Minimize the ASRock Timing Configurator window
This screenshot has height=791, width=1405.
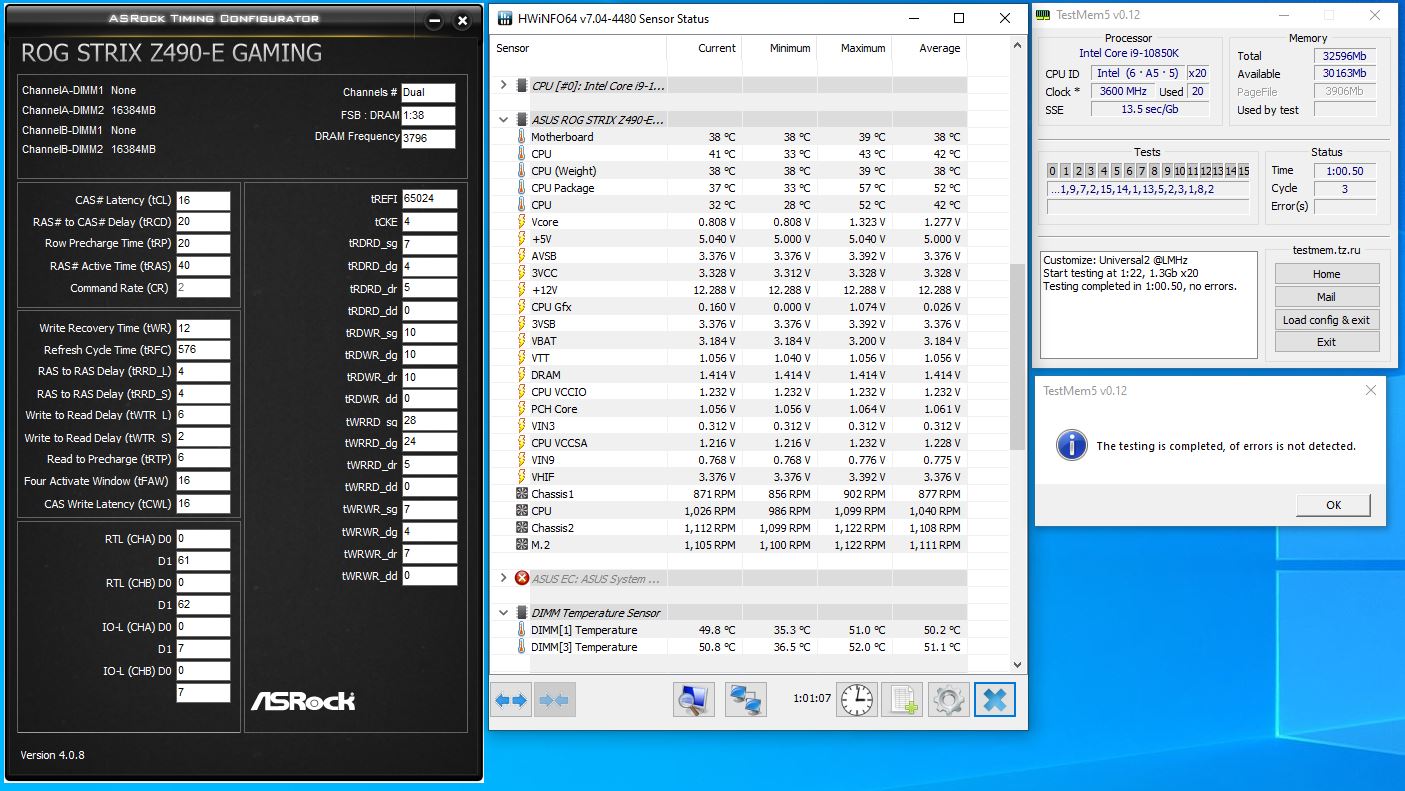[433, 20]
